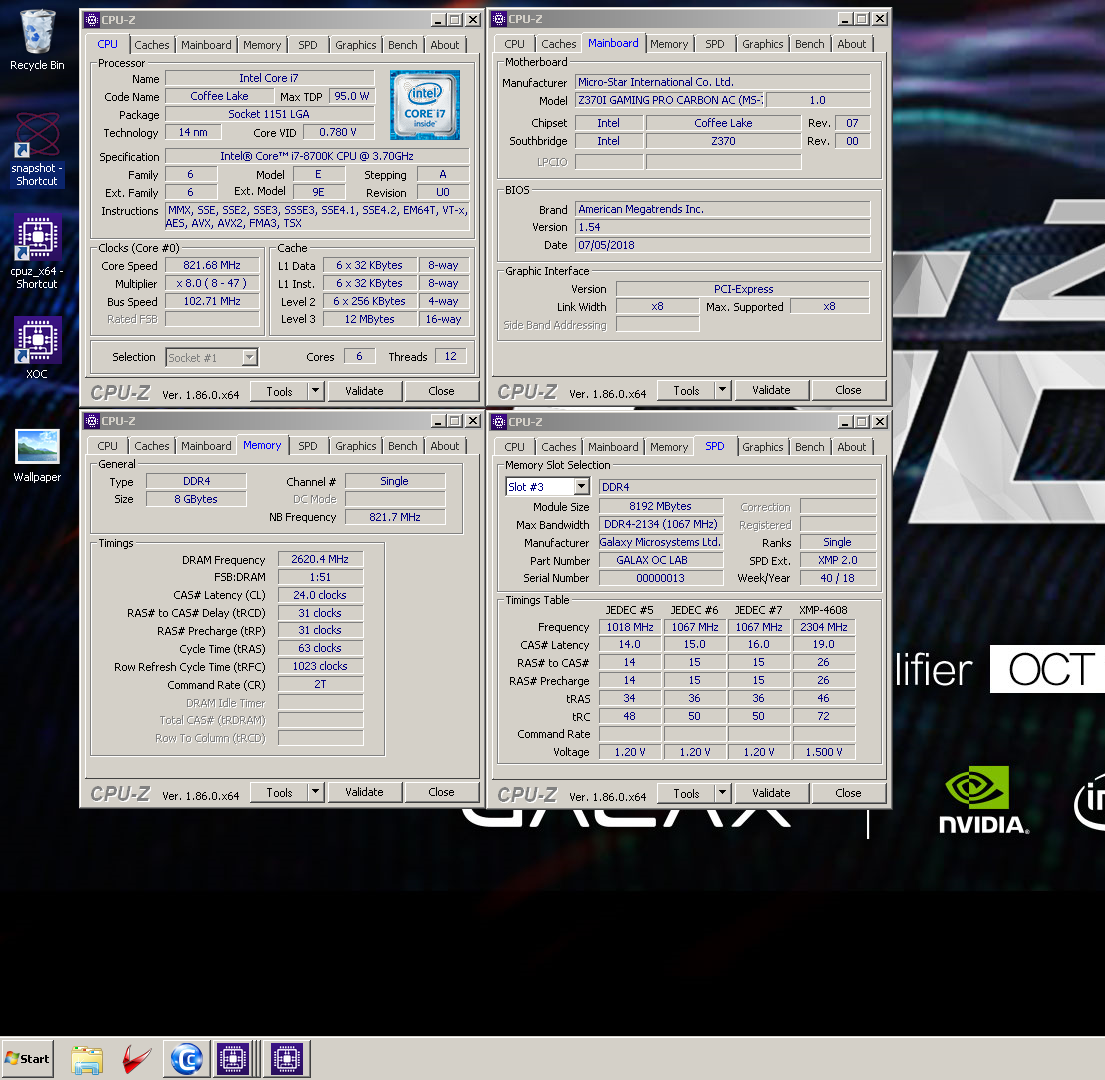Screen dimensions: 1105x1080
Task: Click the Level 3 cache 12 MBytes value
Action: coord(370,319)
